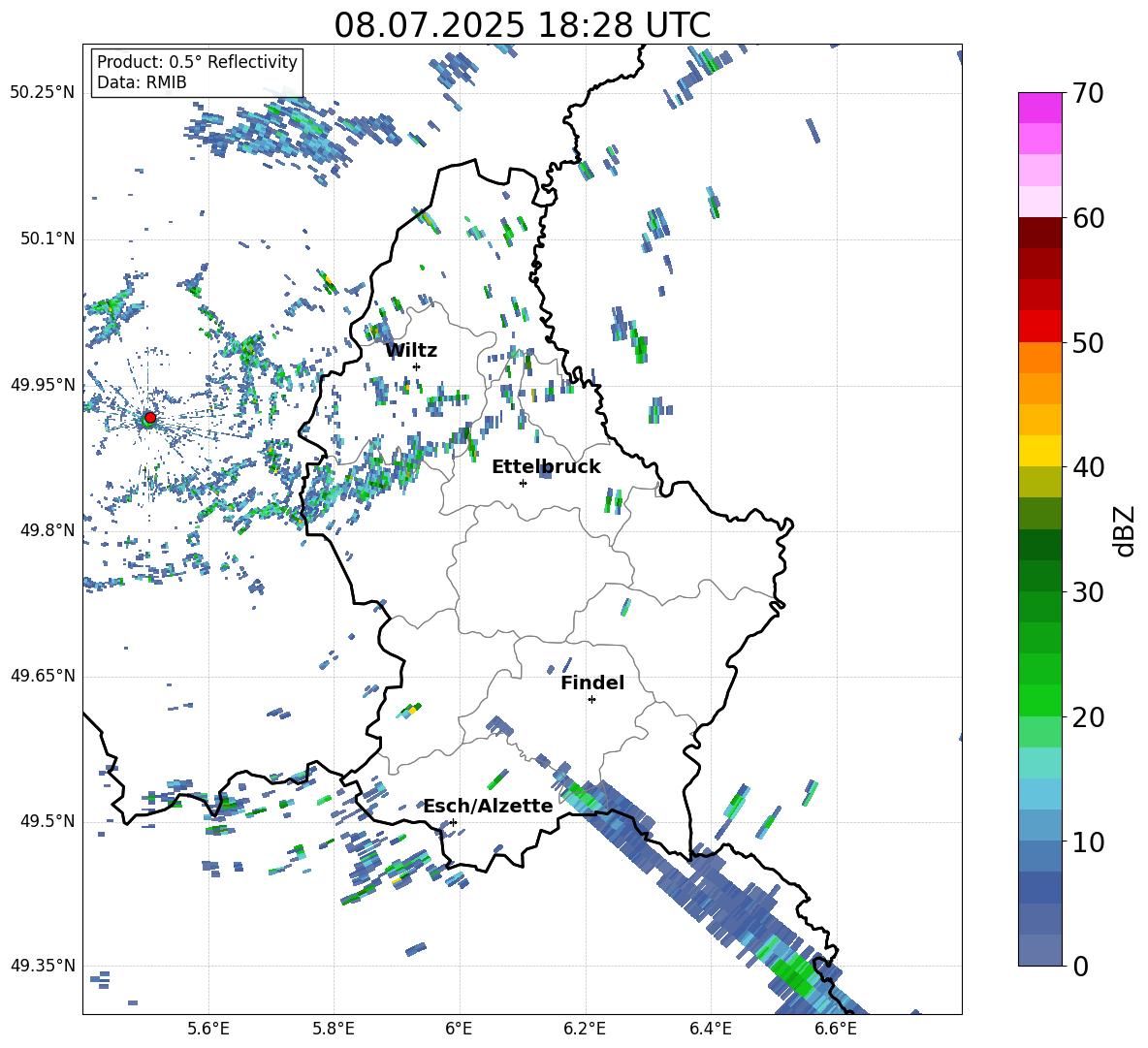Click the colorbar tick label 20
This screenshot has height=1048, width=1148.
(1088, 717)
